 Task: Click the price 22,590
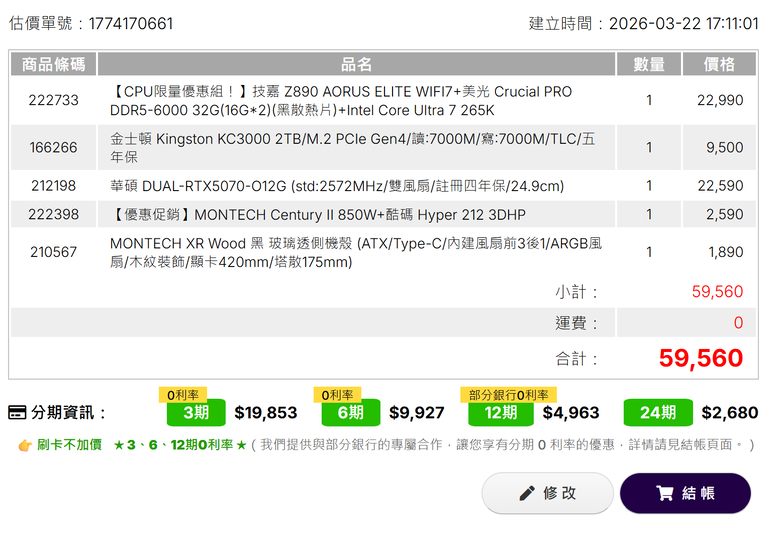[720, 186]
